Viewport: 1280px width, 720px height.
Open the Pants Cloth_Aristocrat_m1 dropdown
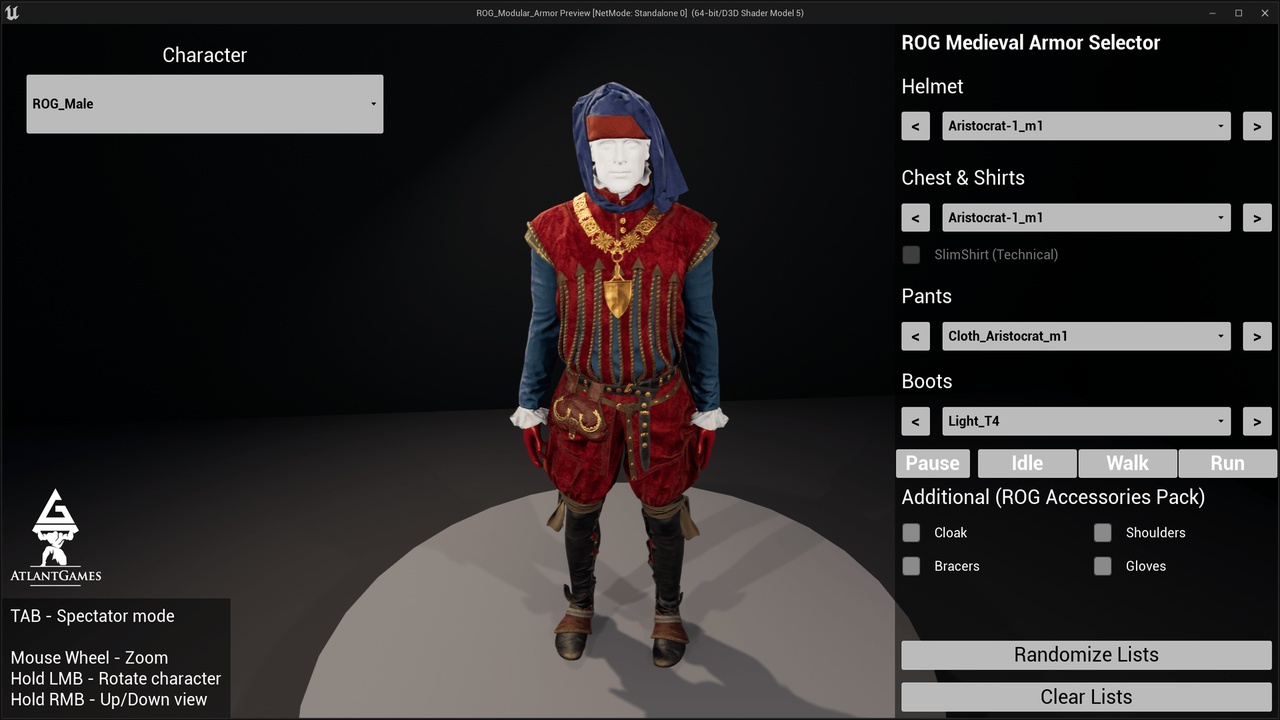coord(1086,336)
